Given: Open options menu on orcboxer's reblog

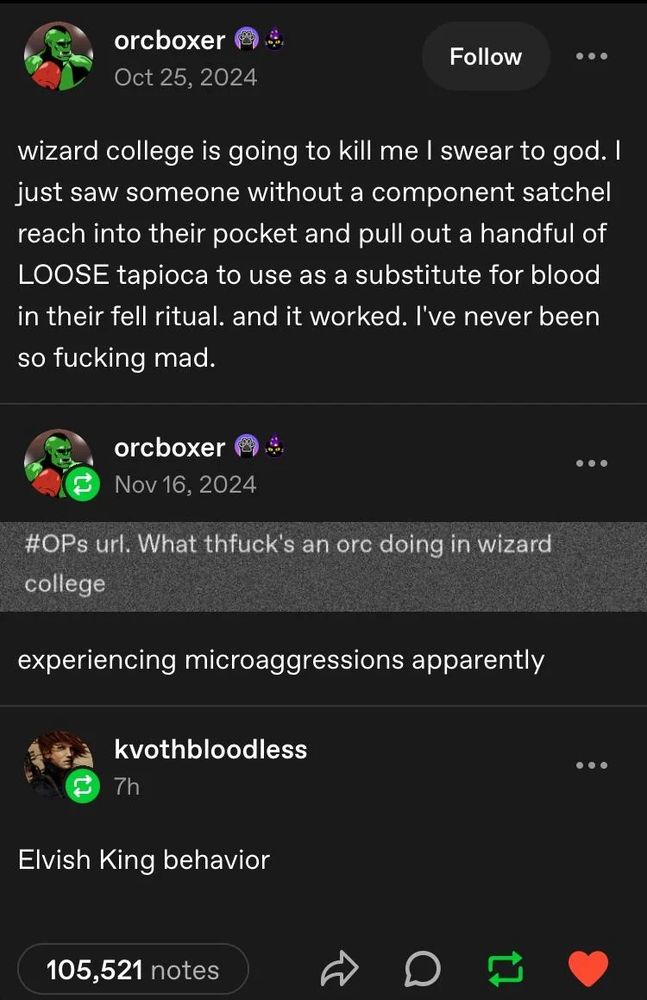Looking at the screenshot, I should [592, 463].
